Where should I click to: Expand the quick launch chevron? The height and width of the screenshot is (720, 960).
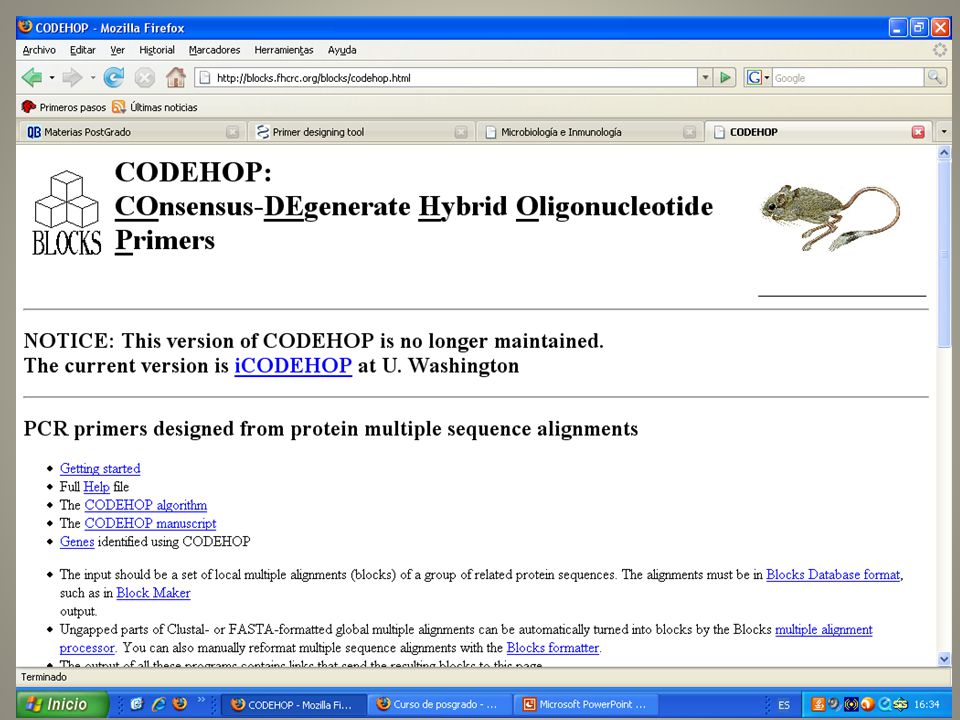(x=201, y=700)
